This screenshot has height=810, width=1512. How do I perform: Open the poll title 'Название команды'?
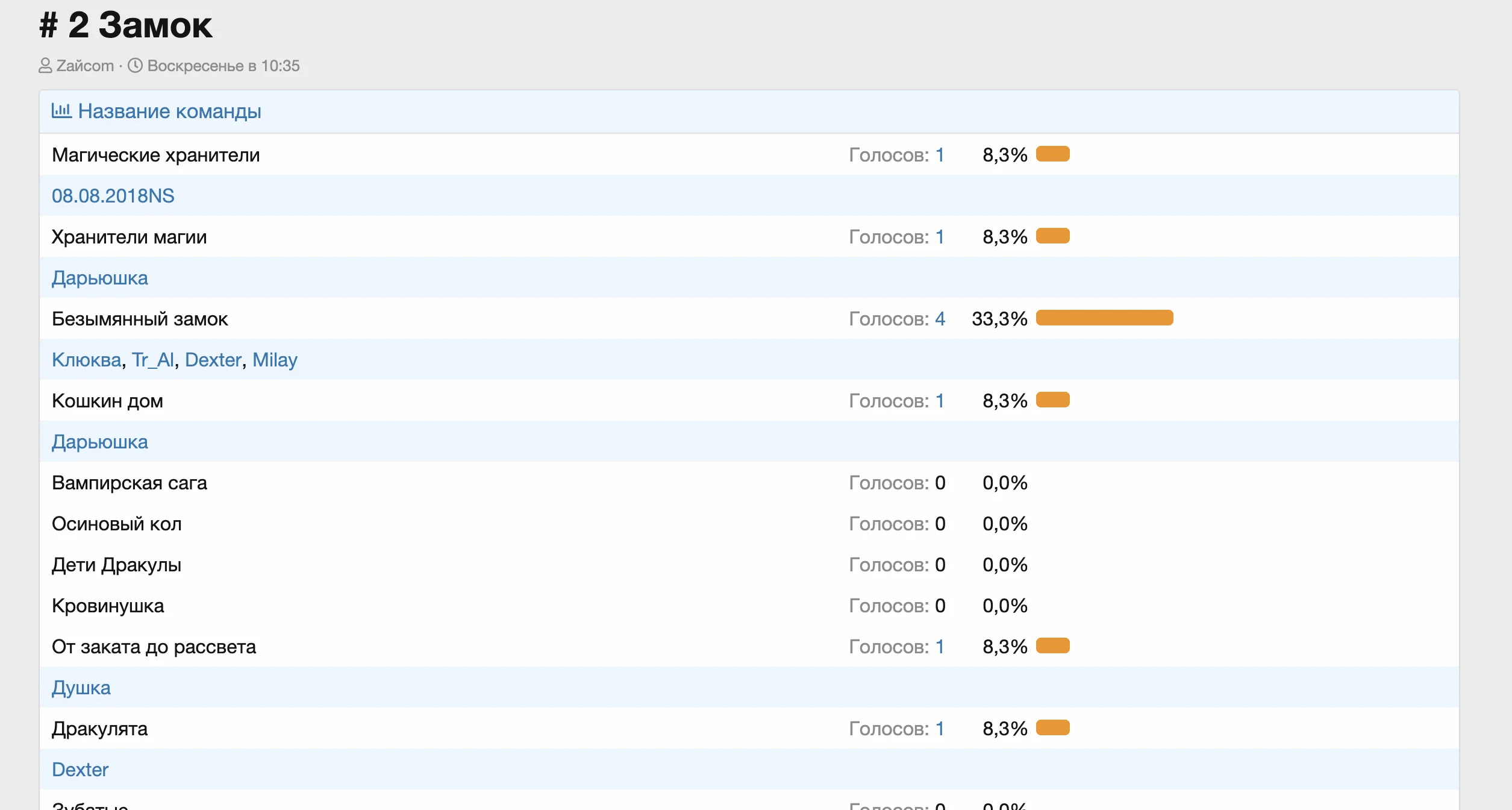click(x=169, y=111)
